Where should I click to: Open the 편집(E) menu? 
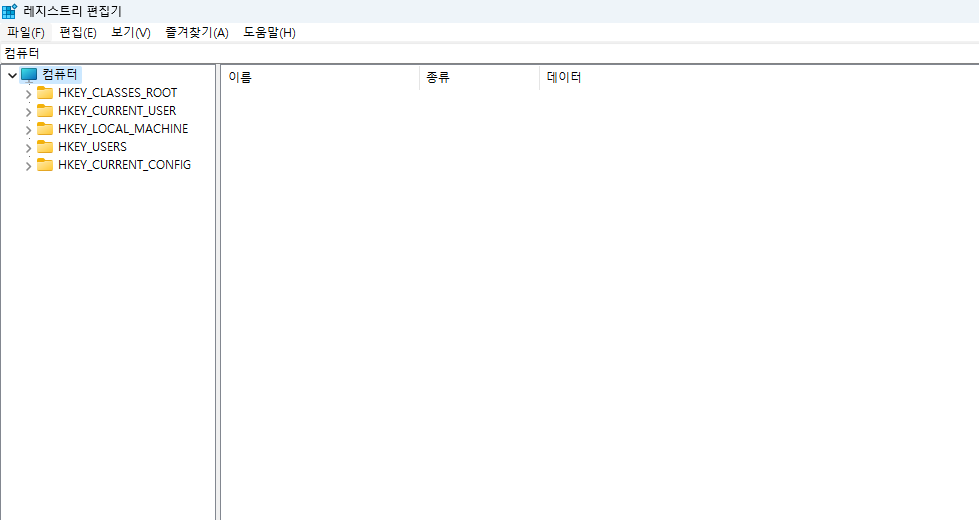coord(77,32)
